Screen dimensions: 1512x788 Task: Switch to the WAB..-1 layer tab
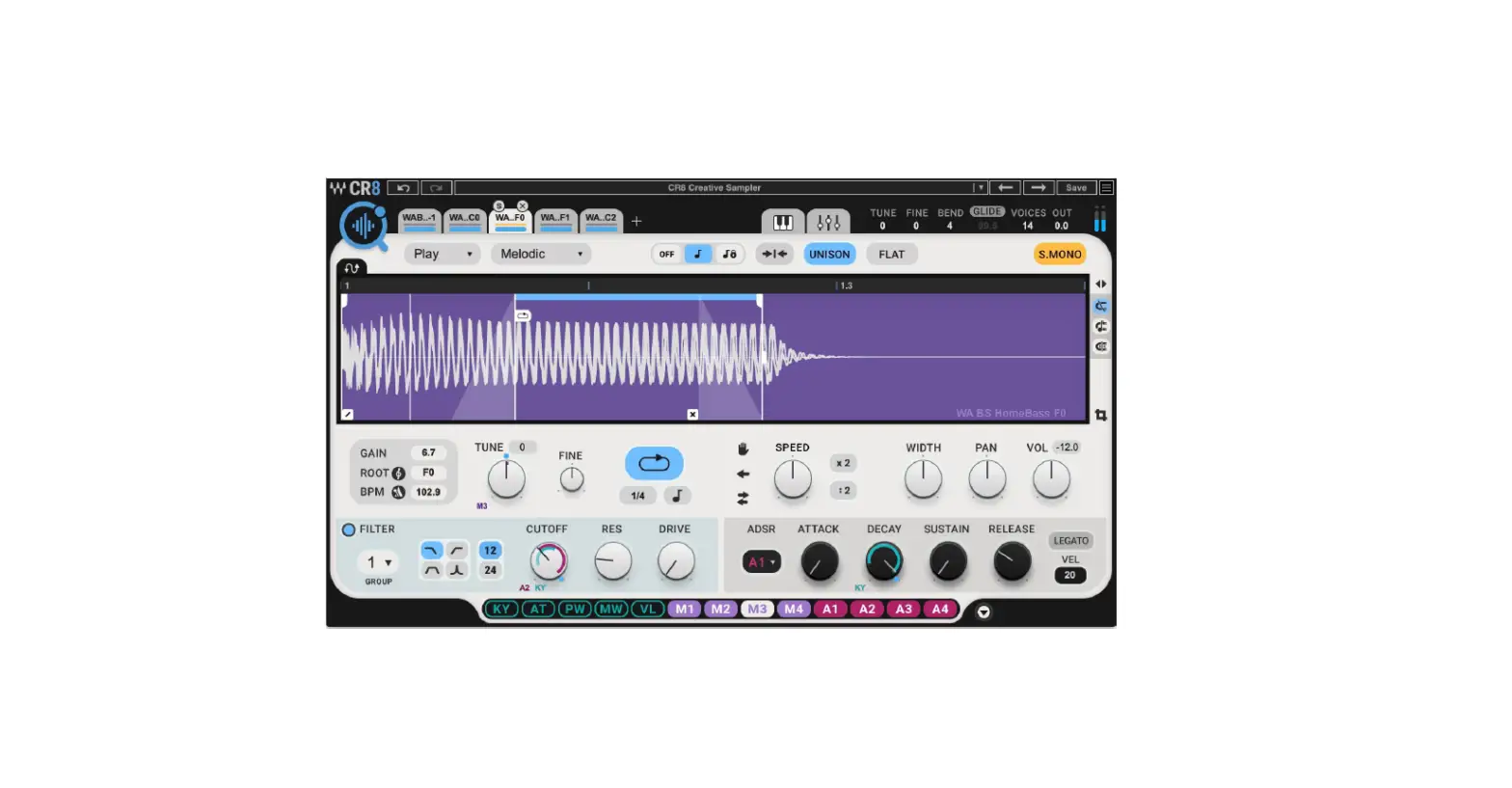click(x=419, y=221)
